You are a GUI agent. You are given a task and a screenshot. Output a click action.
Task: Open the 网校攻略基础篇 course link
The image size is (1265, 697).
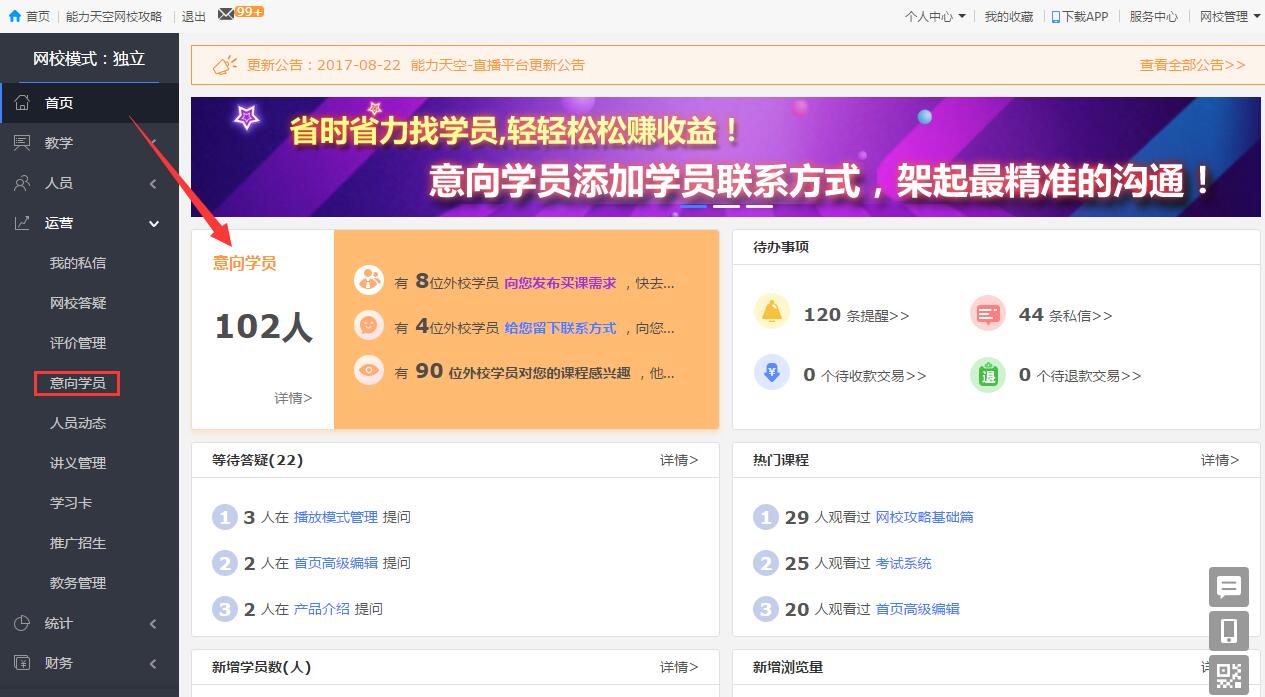pos(924,517)
